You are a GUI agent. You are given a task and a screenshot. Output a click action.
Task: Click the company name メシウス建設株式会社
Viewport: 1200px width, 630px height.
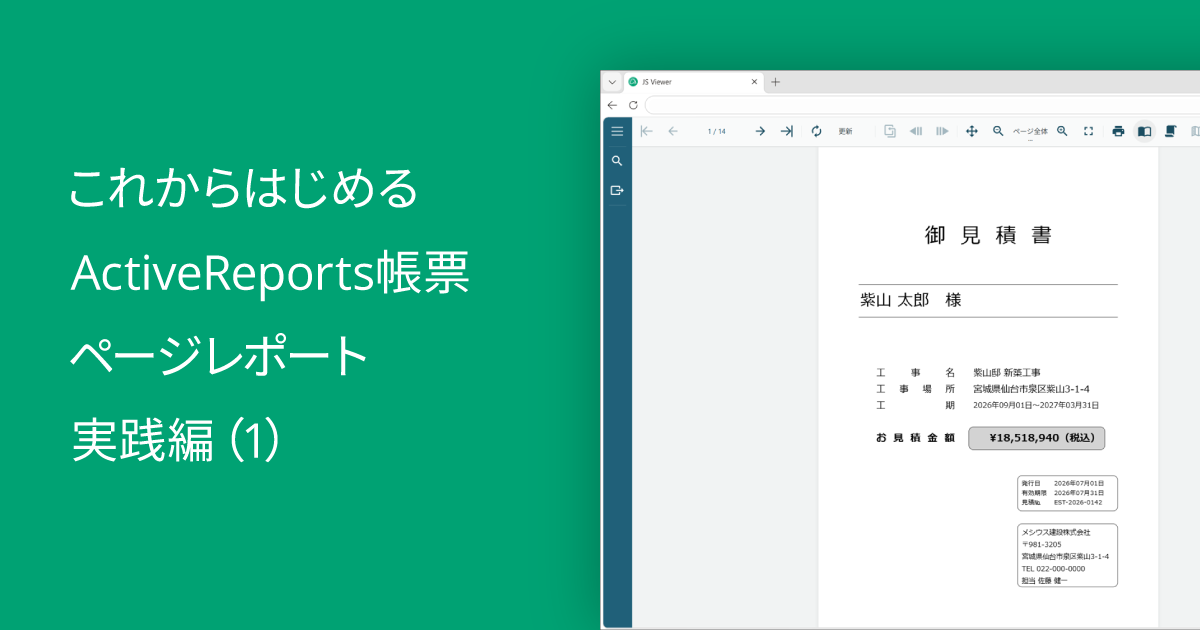click(x=1055, y=532)
